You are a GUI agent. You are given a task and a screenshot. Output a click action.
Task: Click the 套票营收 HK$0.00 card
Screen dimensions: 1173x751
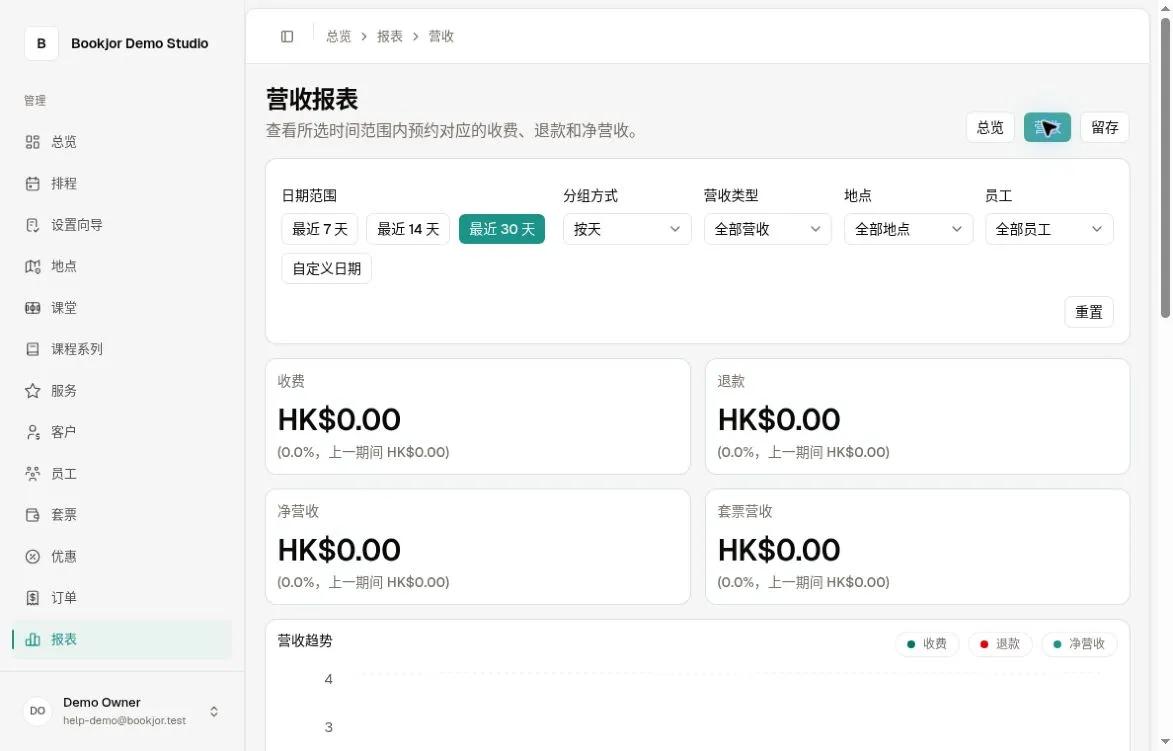point(917,547)
